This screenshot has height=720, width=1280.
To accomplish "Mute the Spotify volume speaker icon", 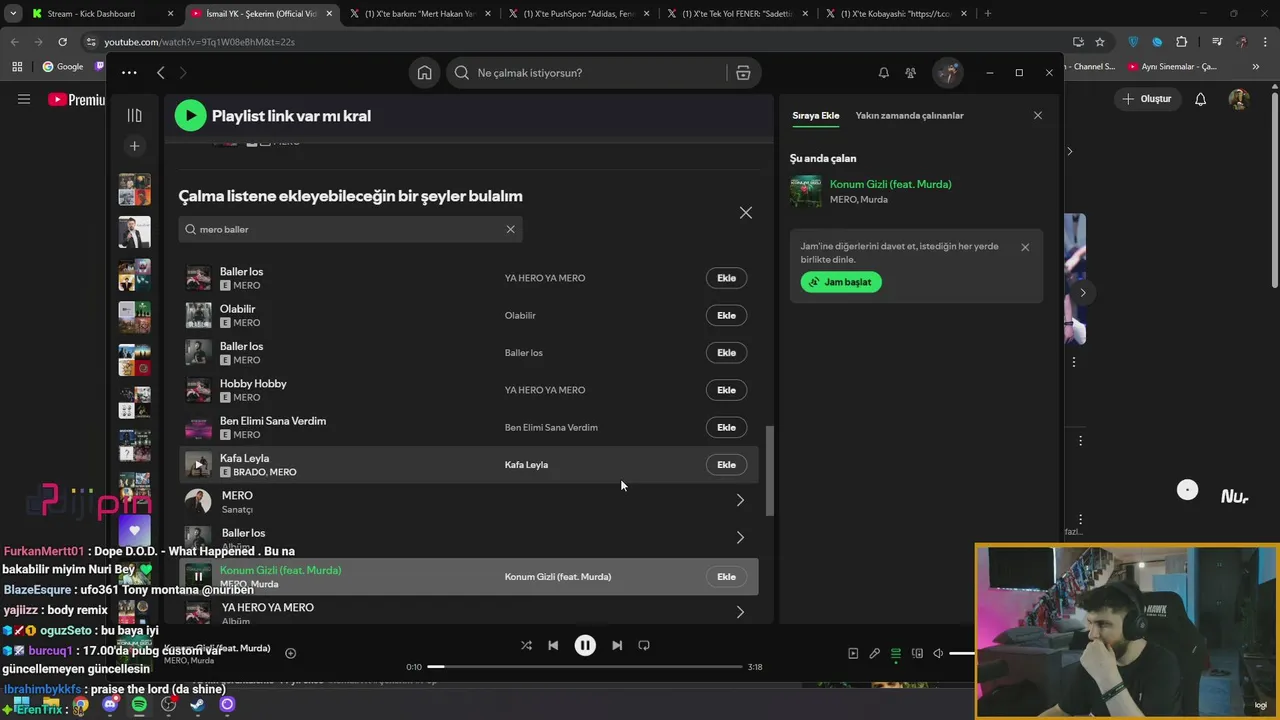I will (x=938, y=654).
